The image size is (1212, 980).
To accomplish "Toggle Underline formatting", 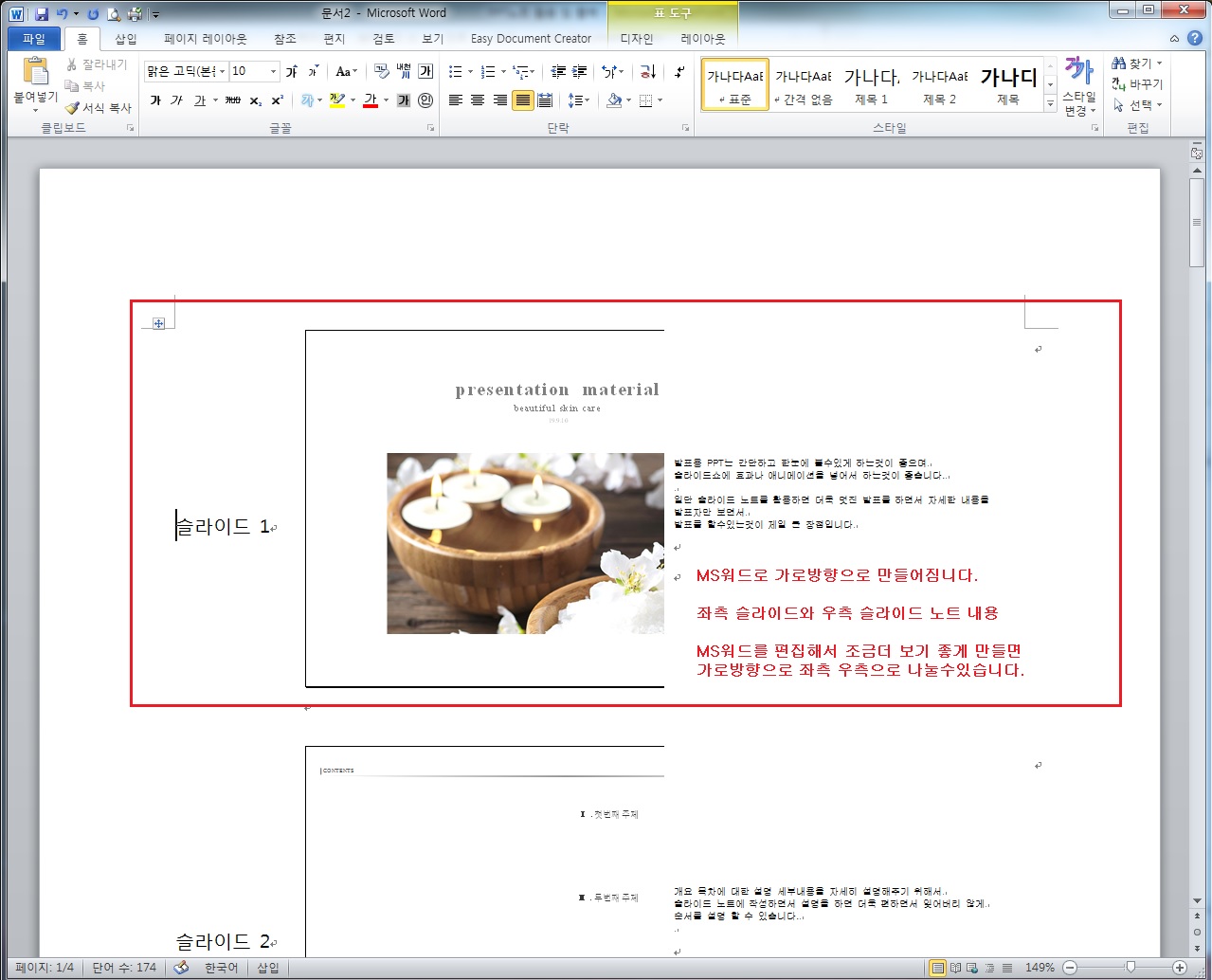I will point(200,100).
